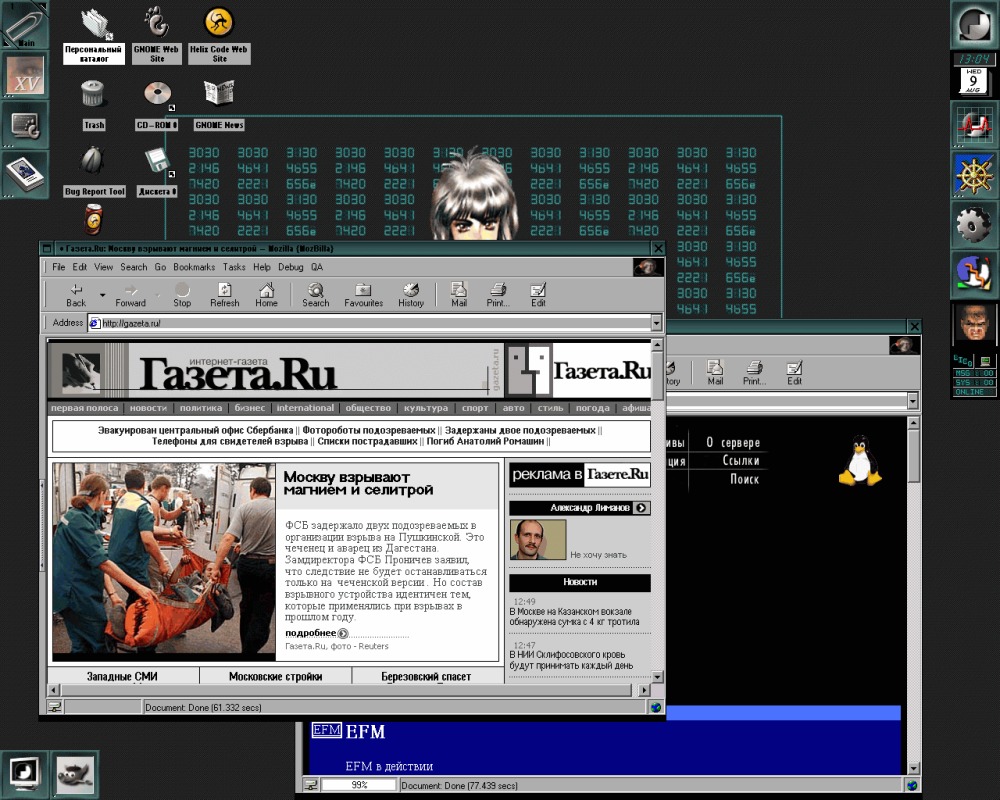Click Mail in the Gazeta.Ru browser toolbar
This screenshot has height=800, width=1000.
pyautogui.click(x=459, y=295)
